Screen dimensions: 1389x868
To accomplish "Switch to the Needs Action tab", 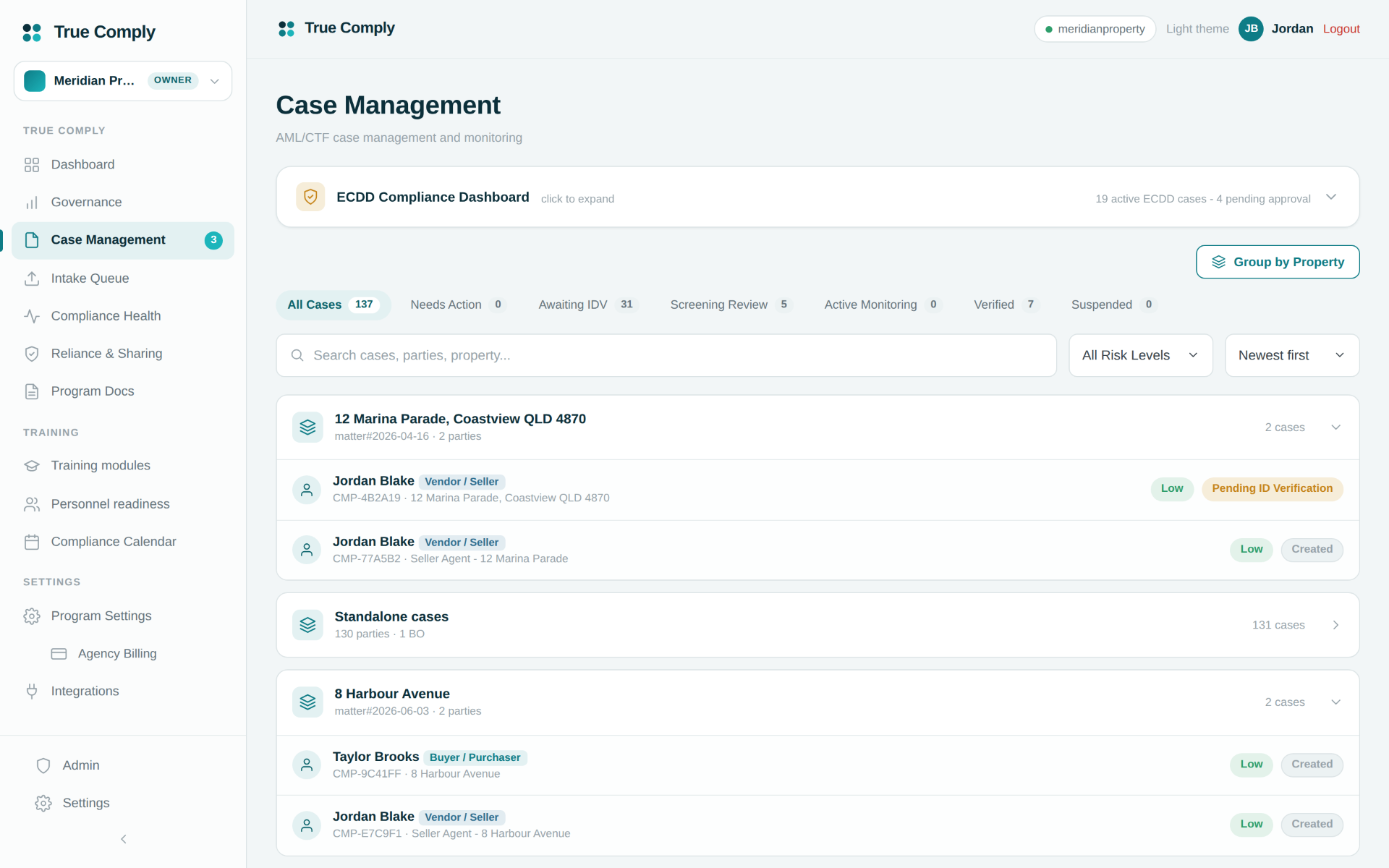I will coord(458,305).
